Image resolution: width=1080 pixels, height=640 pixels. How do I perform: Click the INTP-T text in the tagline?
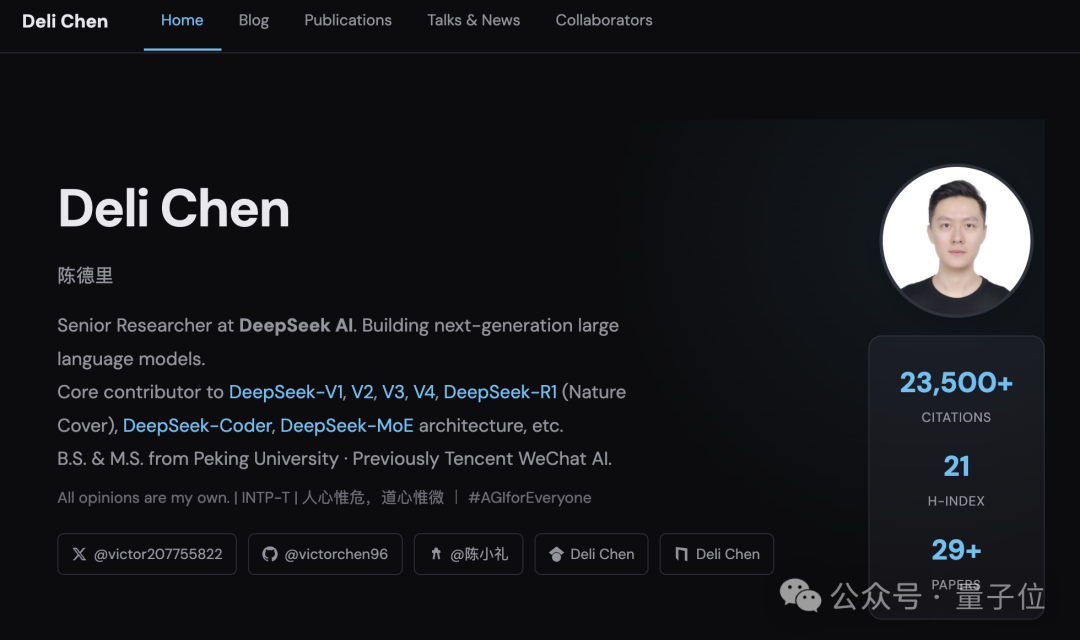(x=265, y=497)
